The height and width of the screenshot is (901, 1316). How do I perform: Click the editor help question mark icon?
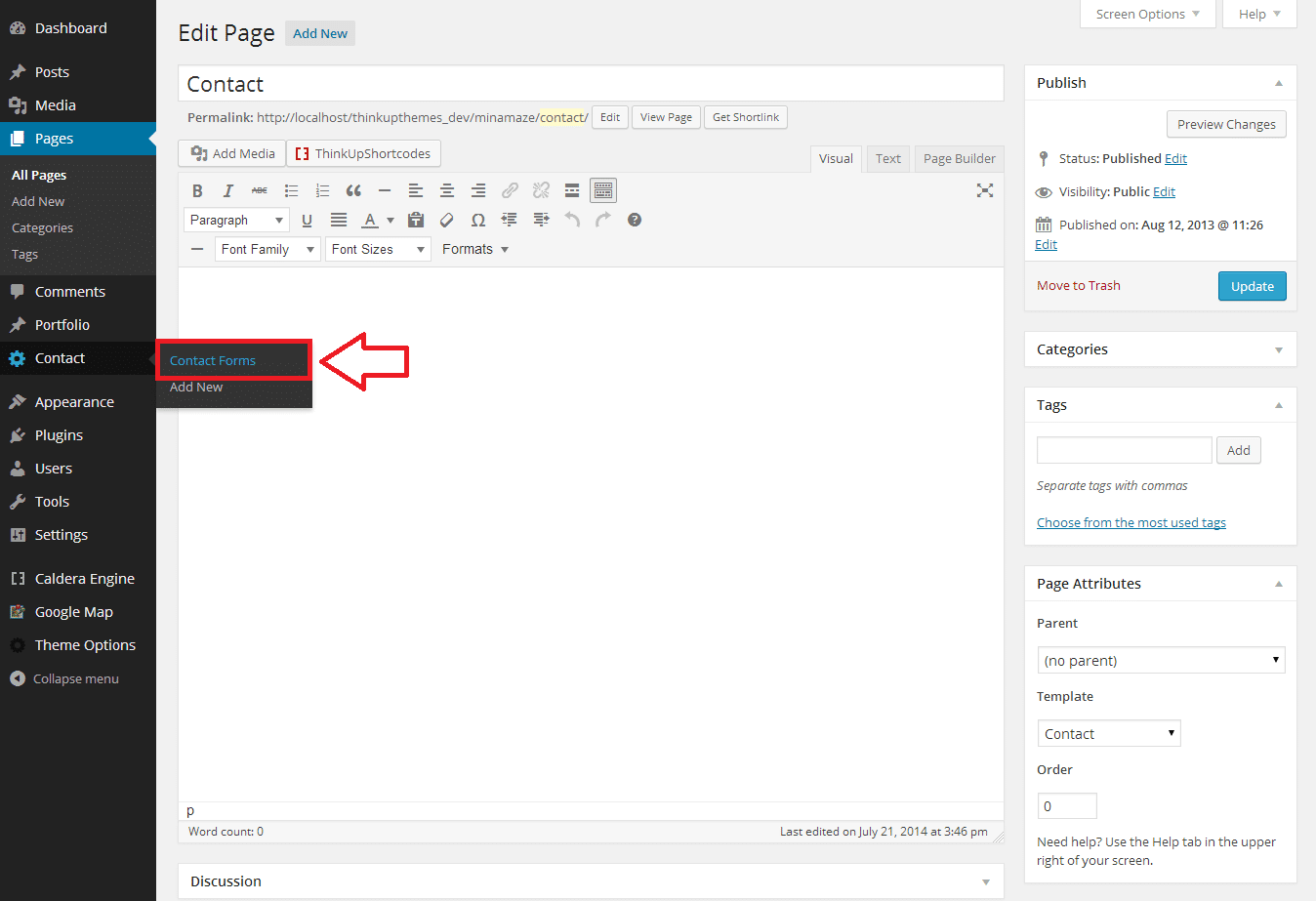coord(635,221)
